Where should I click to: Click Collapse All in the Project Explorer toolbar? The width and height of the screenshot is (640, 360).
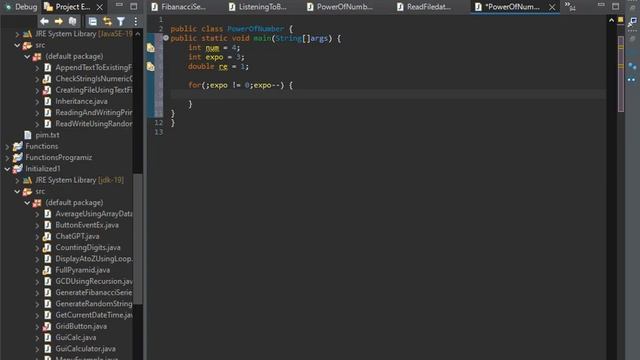(93, 21)
